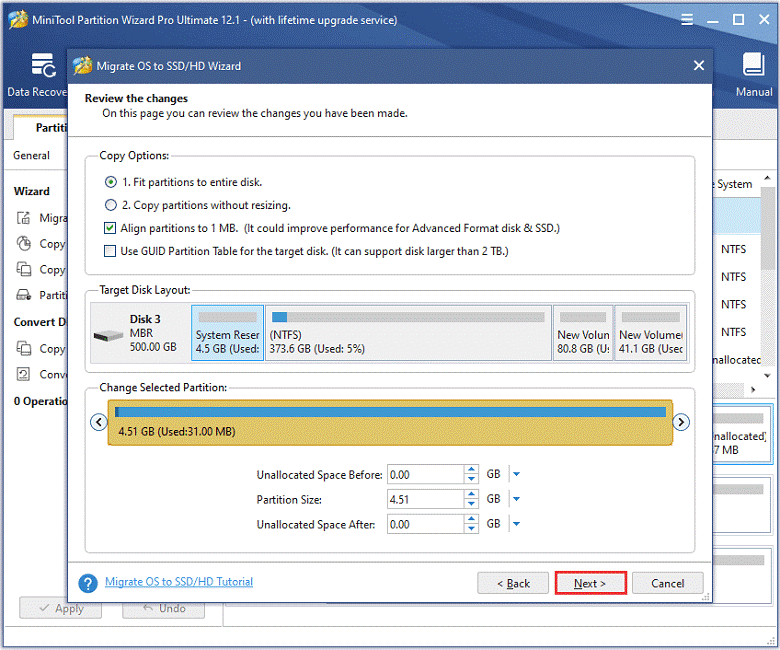This screenshot has width=780, height=650.
Task: Click the Copy icon under Convert Disk
Action: 23,348
